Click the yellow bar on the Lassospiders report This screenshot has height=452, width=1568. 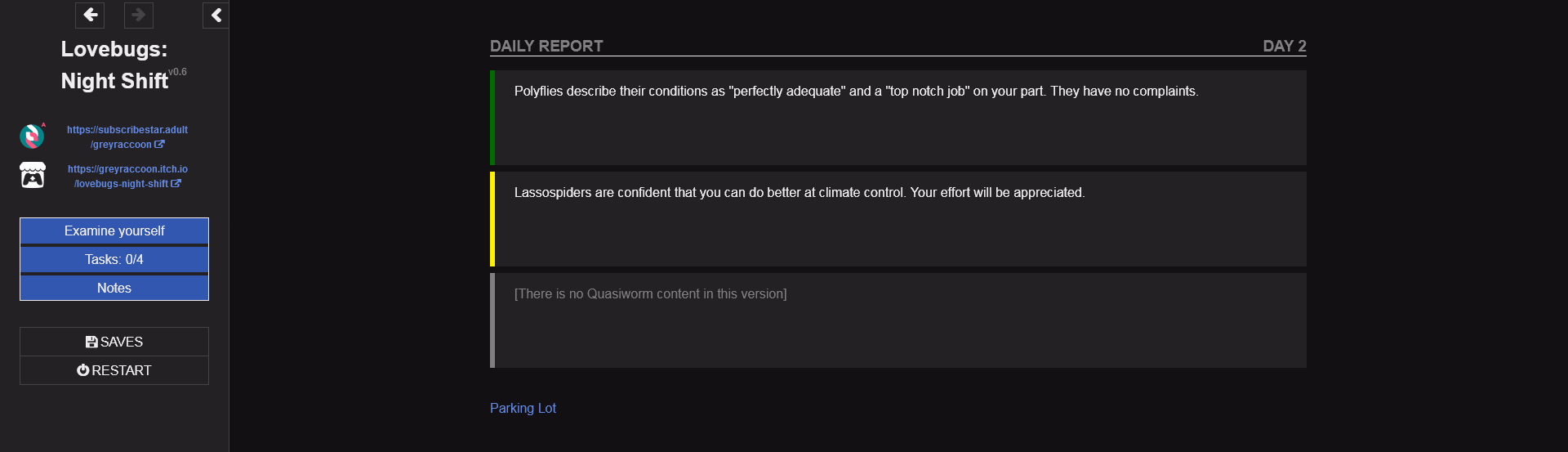point(492,219)
